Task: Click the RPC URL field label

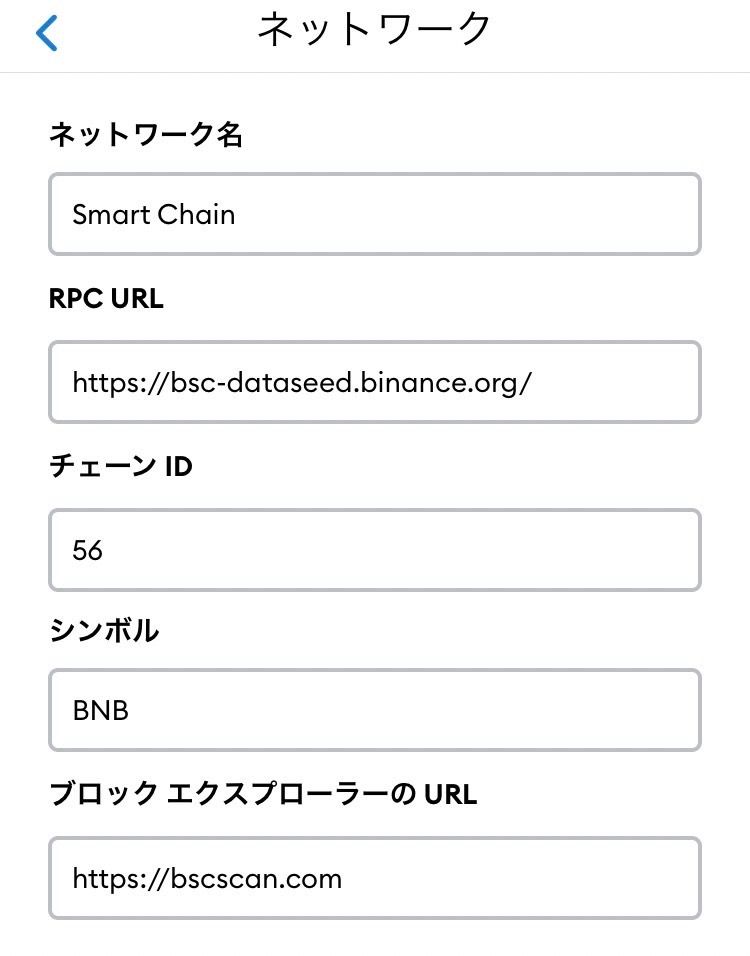Action: (106, 298)
